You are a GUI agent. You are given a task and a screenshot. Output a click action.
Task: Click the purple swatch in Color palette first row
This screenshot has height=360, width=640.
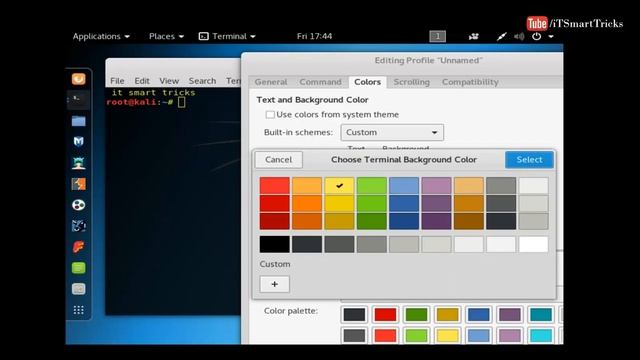coord(510,315)
